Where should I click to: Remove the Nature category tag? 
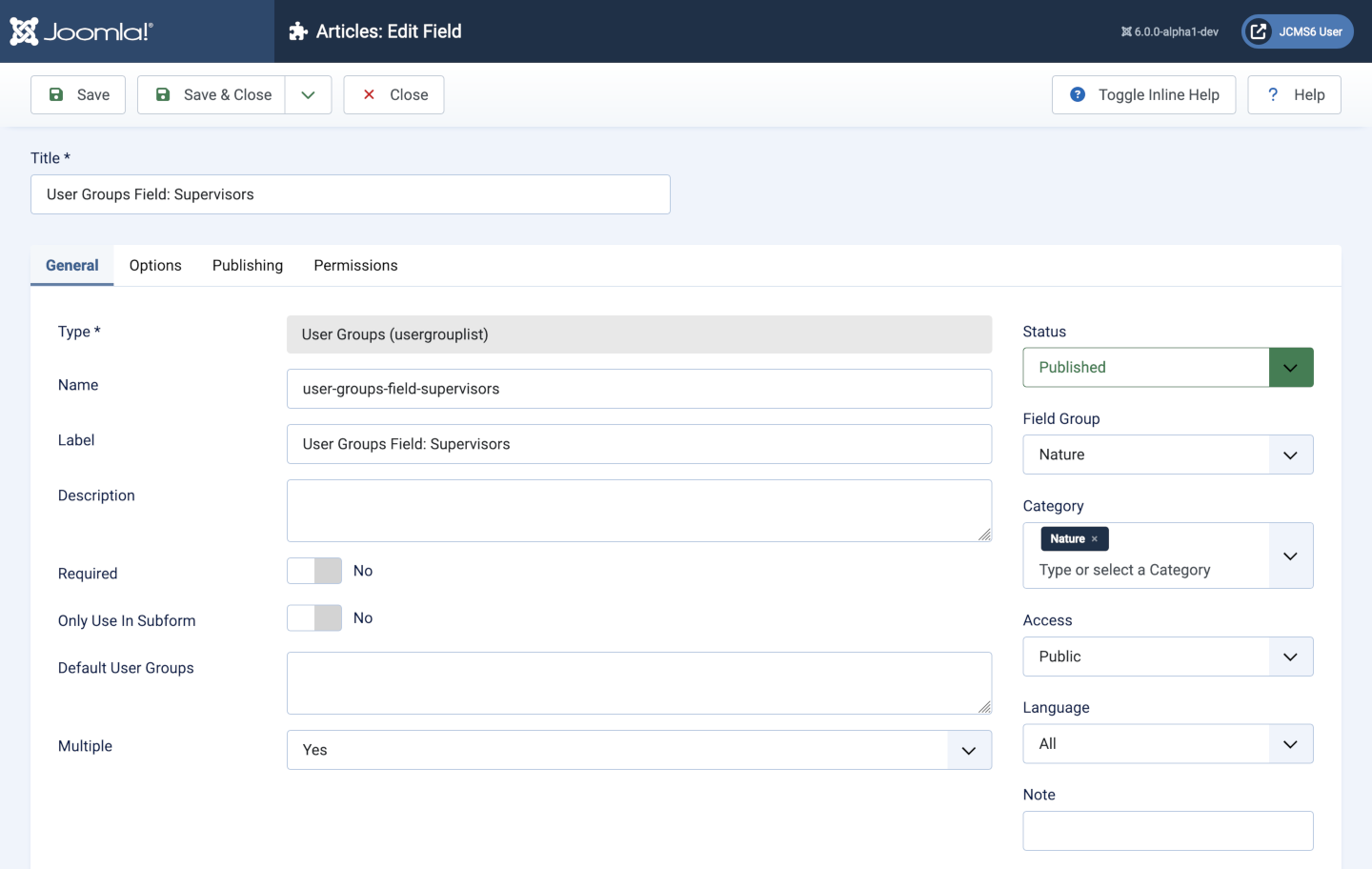click(x=1096, y=538)
